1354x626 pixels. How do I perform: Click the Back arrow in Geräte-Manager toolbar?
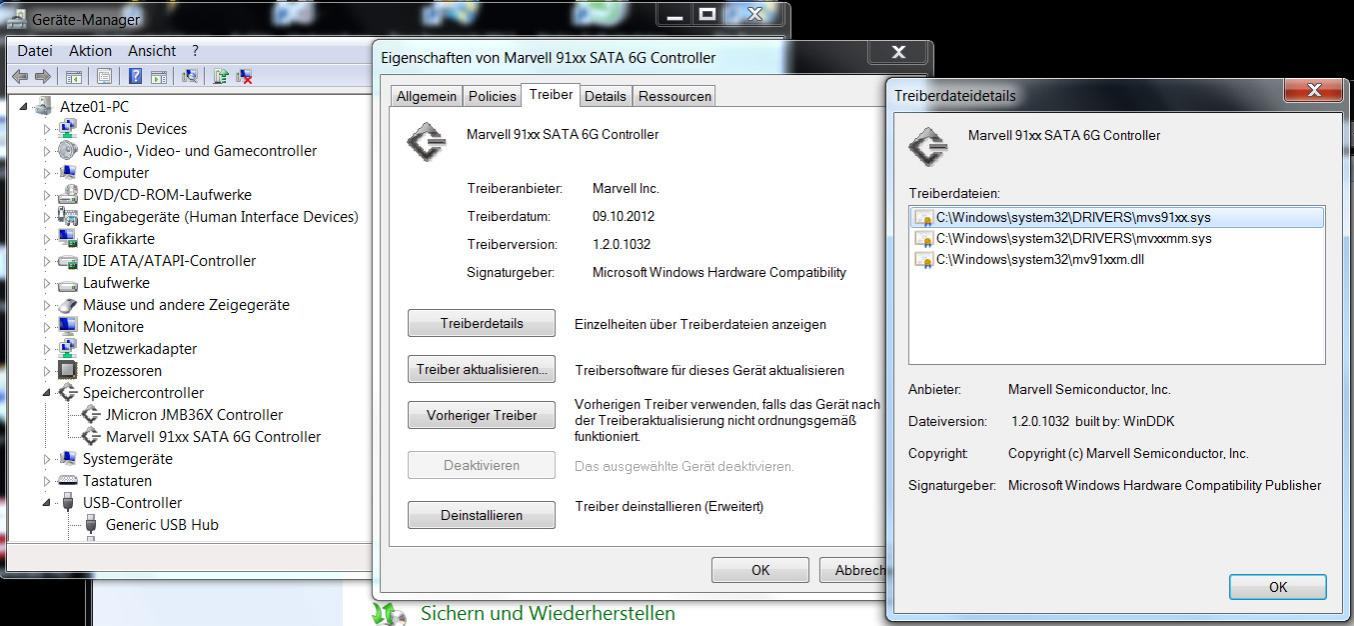(x=20, y=76)
